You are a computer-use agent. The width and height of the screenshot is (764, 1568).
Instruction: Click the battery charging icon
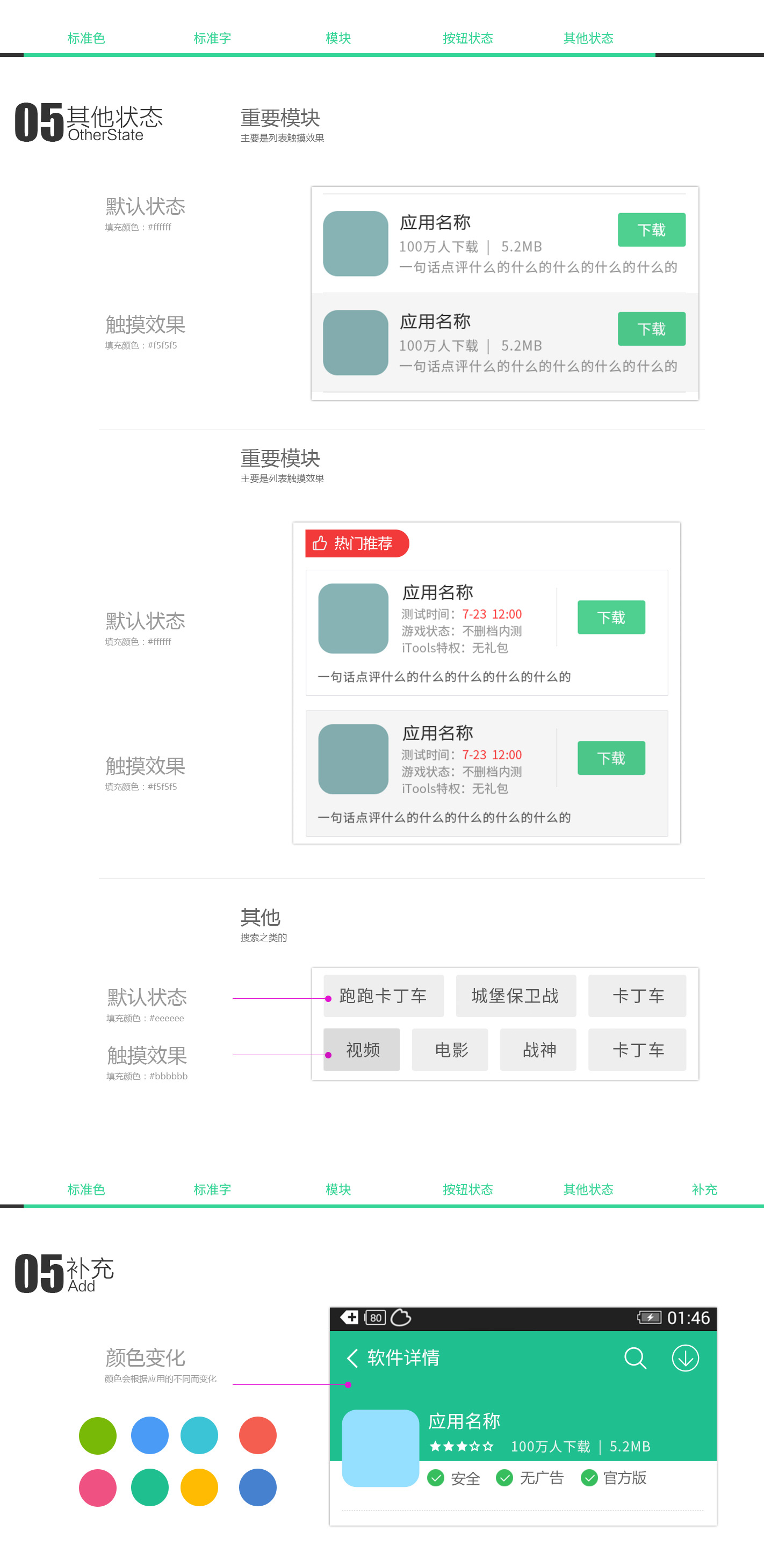(650, 1317)
